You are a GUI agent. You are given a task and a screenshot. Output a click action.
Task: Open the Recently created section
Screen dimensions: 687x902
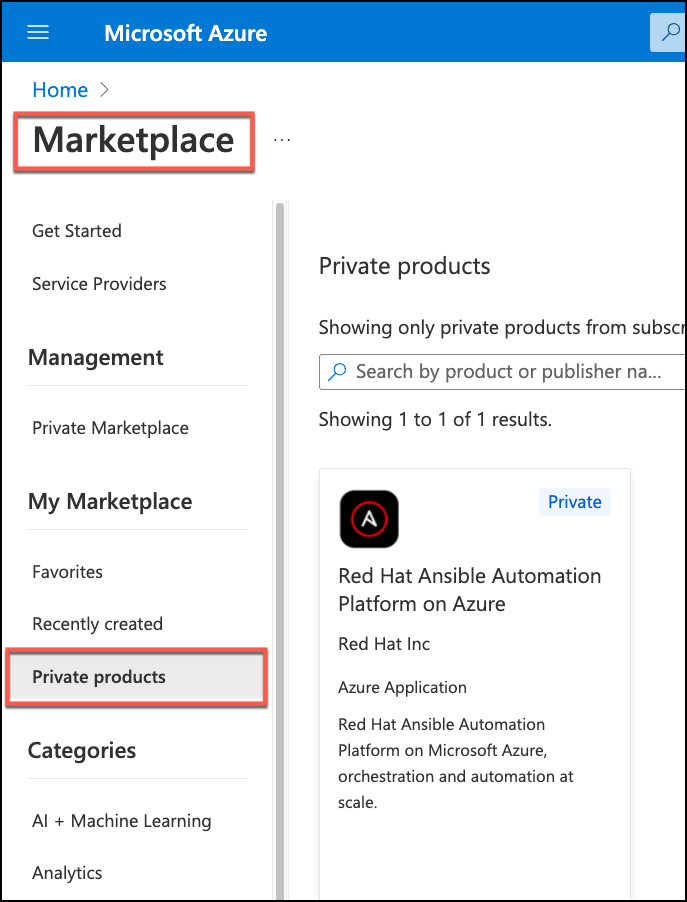click(97, 623)
